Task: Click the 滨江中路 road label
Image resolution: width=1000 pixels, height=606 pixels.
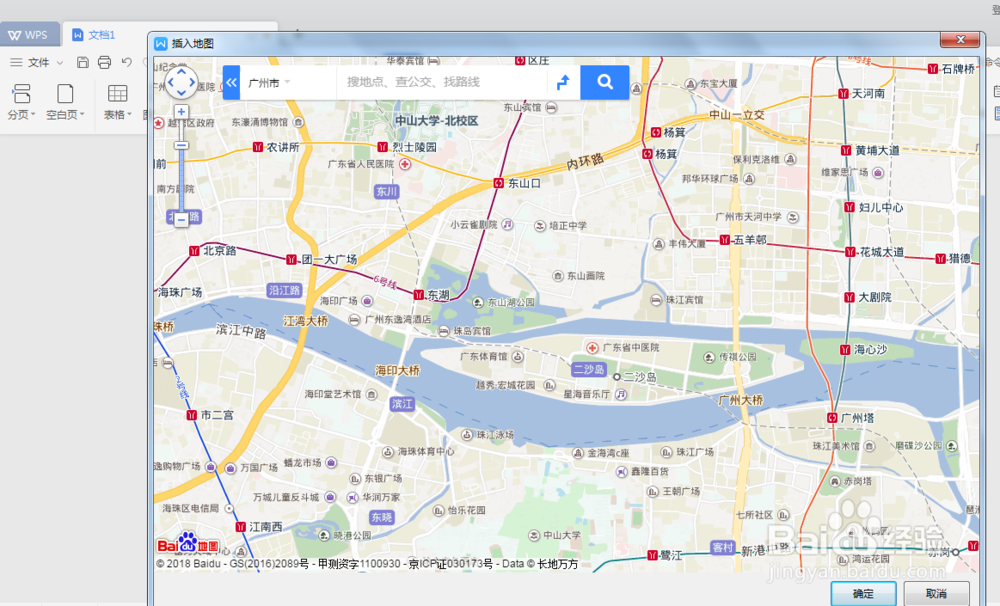Action: [240, 330]
